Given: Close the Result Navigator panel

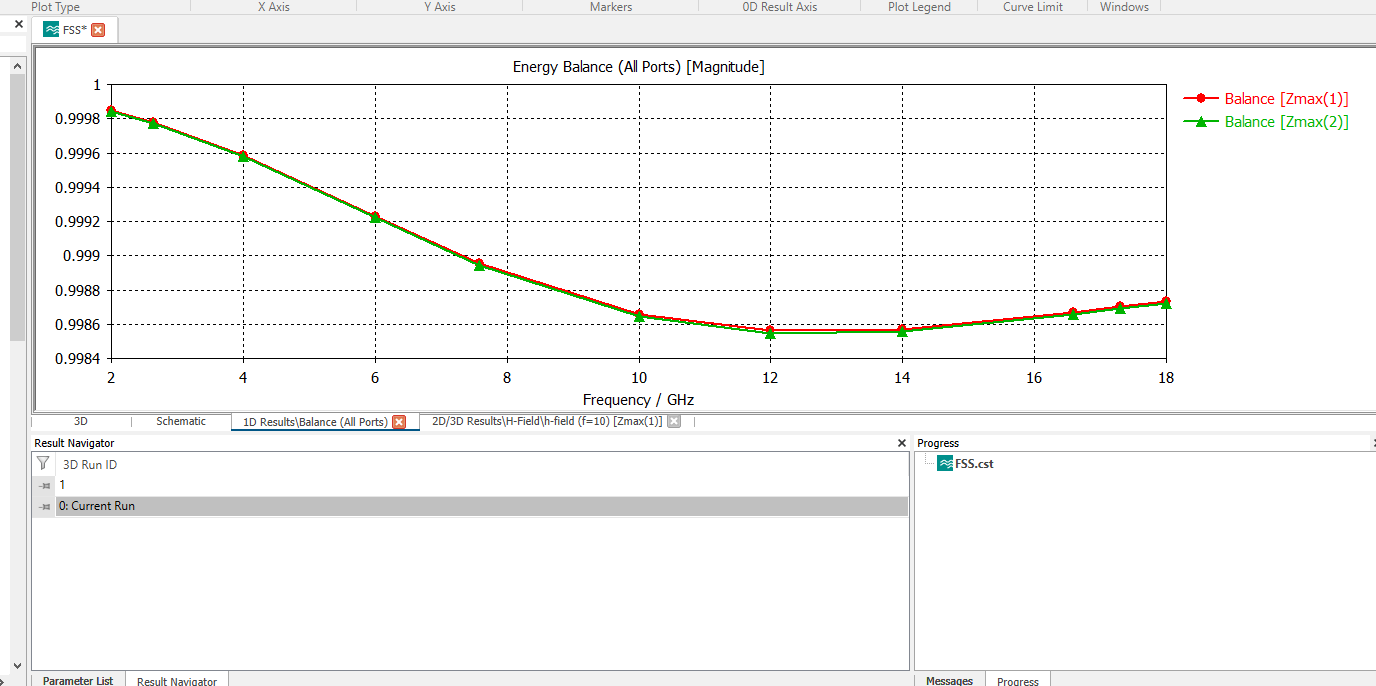Looking at the screenshot, I should (x=901, y=443).
